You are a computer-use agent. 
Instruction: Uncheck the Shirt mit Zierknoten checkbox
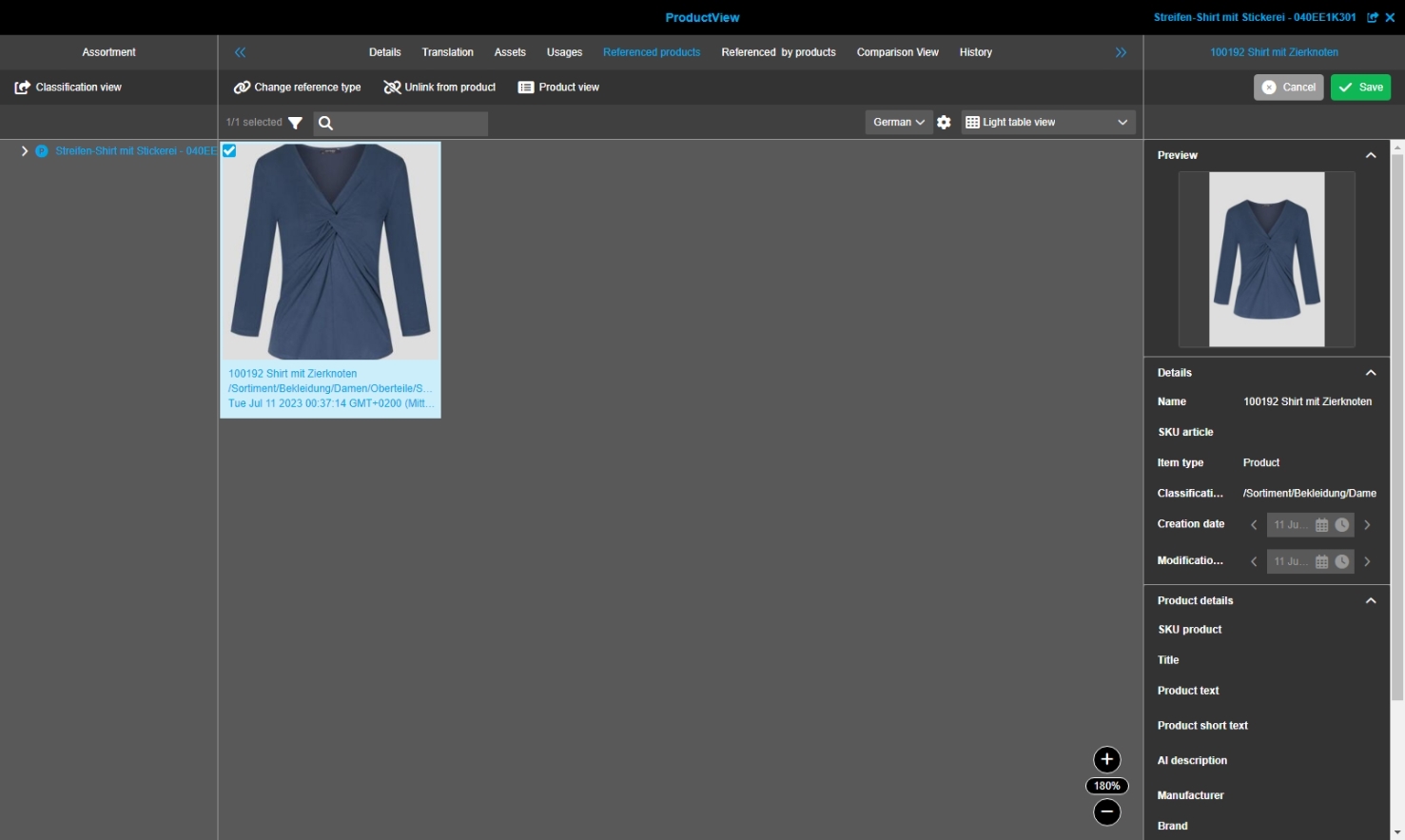tap(229, 150)
